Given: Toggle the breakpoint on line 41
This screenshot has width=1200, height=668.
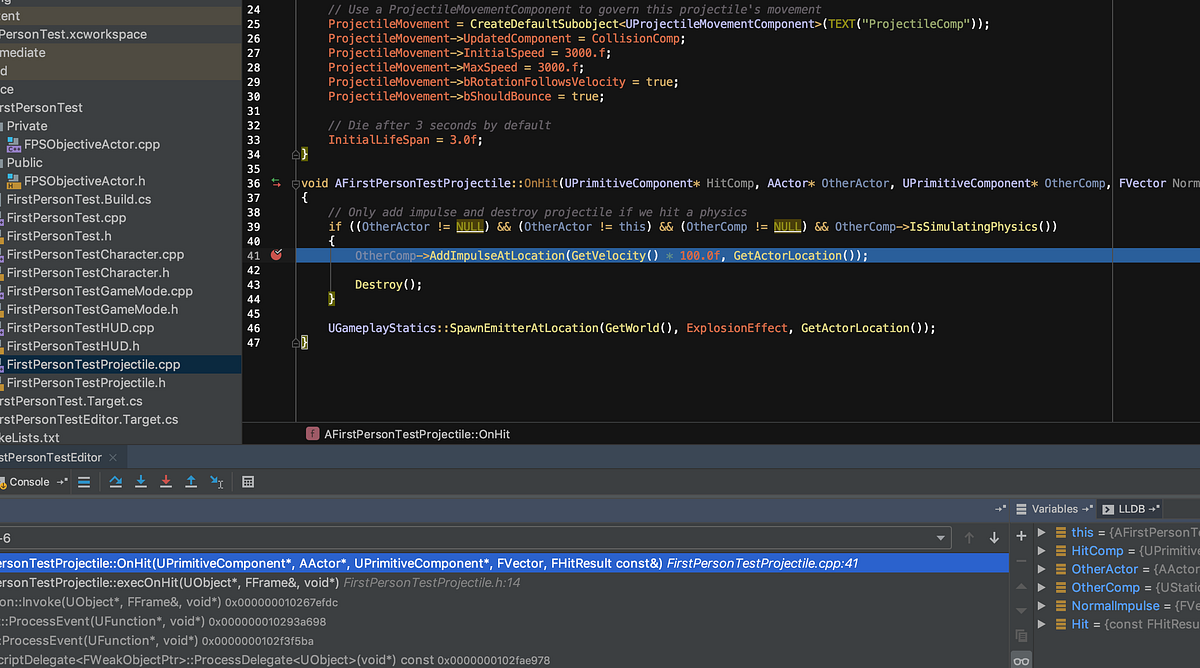Looking at the screenshot, I should (x=276, y=255).
